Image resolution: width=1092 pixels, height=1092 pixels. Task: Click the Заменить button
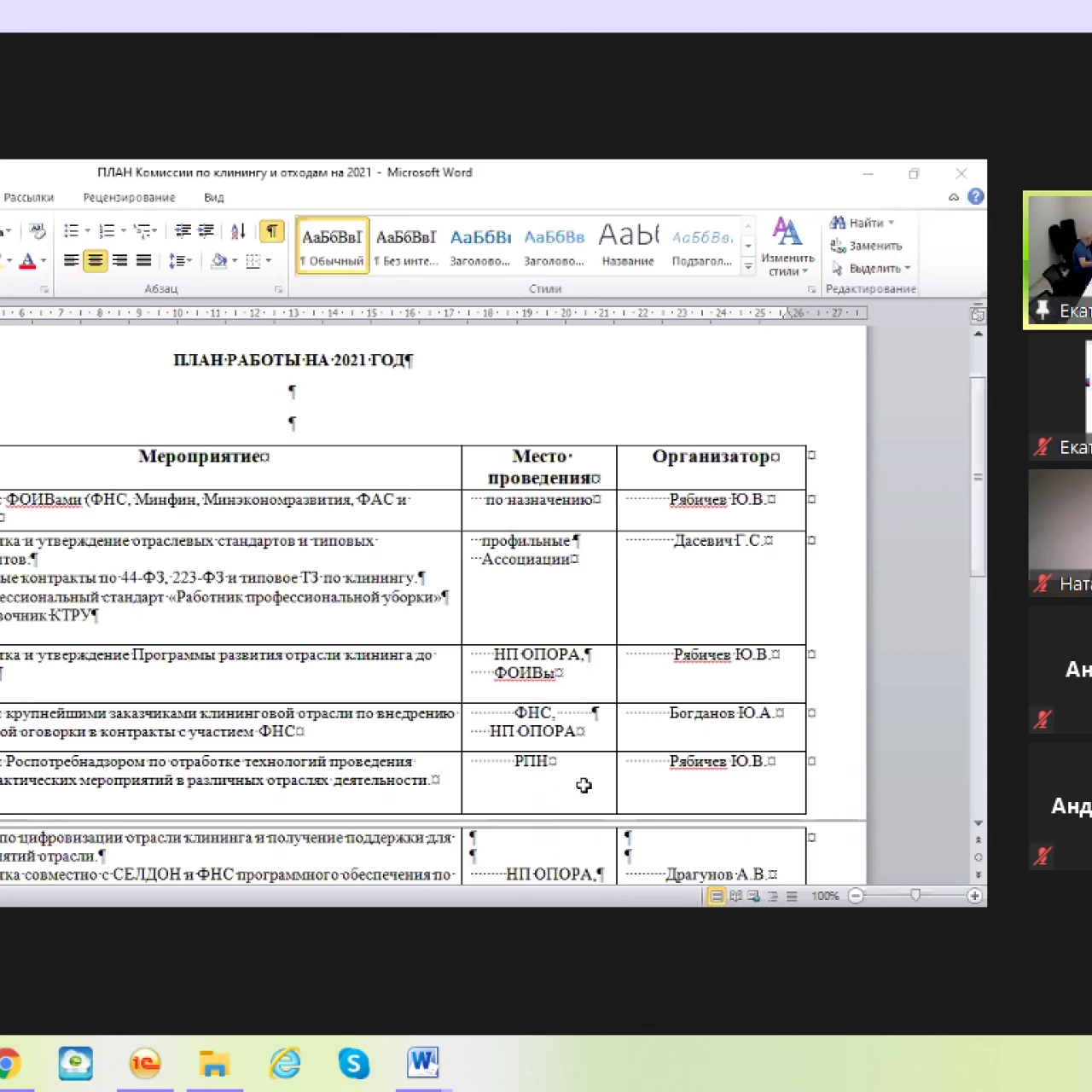tap(866, 246)
